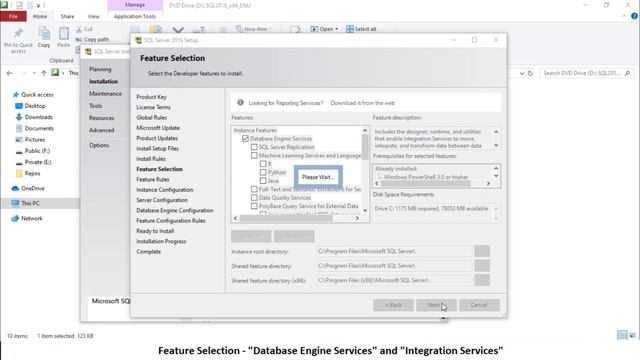Check Full-Text and Semantic Extractions feature
This screenshot has height=360, width=640.
point(254,189)
